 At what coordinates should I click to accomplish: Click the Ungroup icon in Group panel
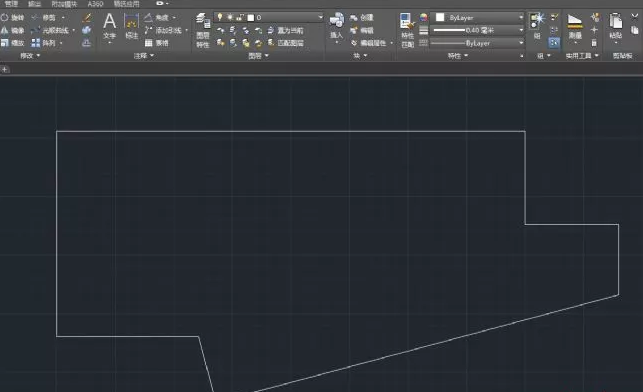tap(554, 17)
